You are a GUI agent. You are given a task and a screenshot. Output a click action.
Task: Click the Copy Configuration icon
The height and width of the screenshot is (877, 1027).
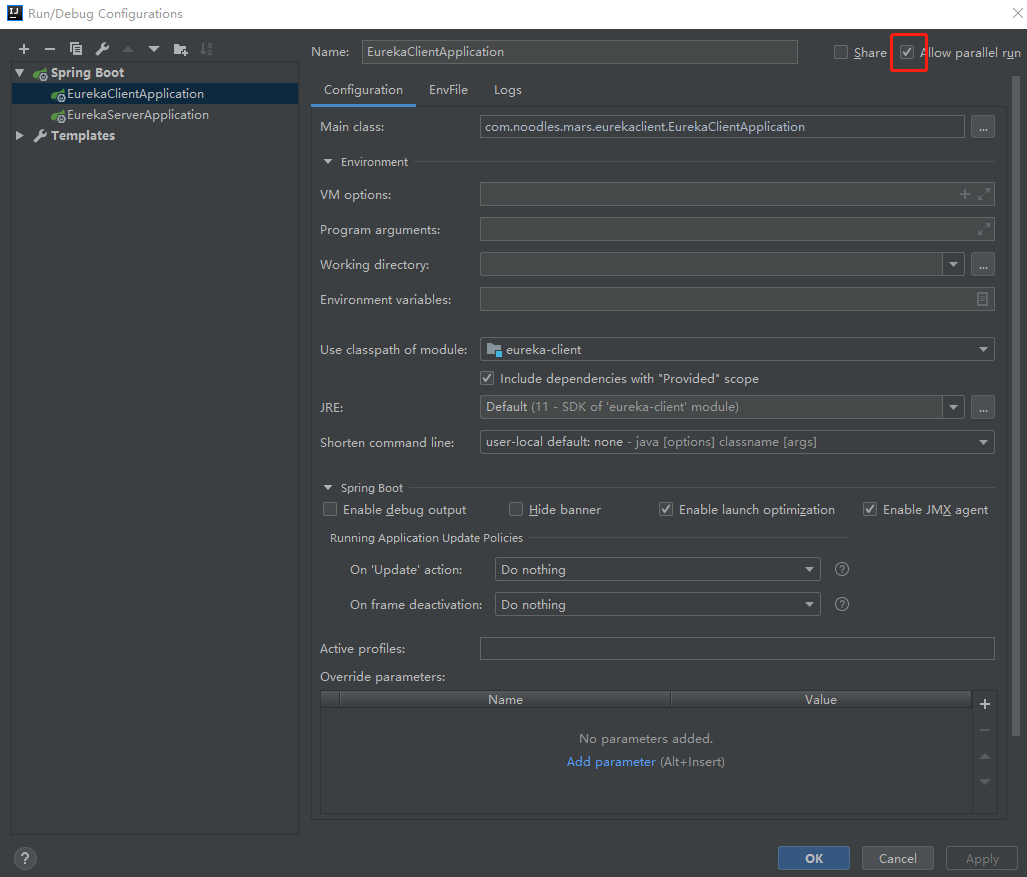[x=76, y=49]
